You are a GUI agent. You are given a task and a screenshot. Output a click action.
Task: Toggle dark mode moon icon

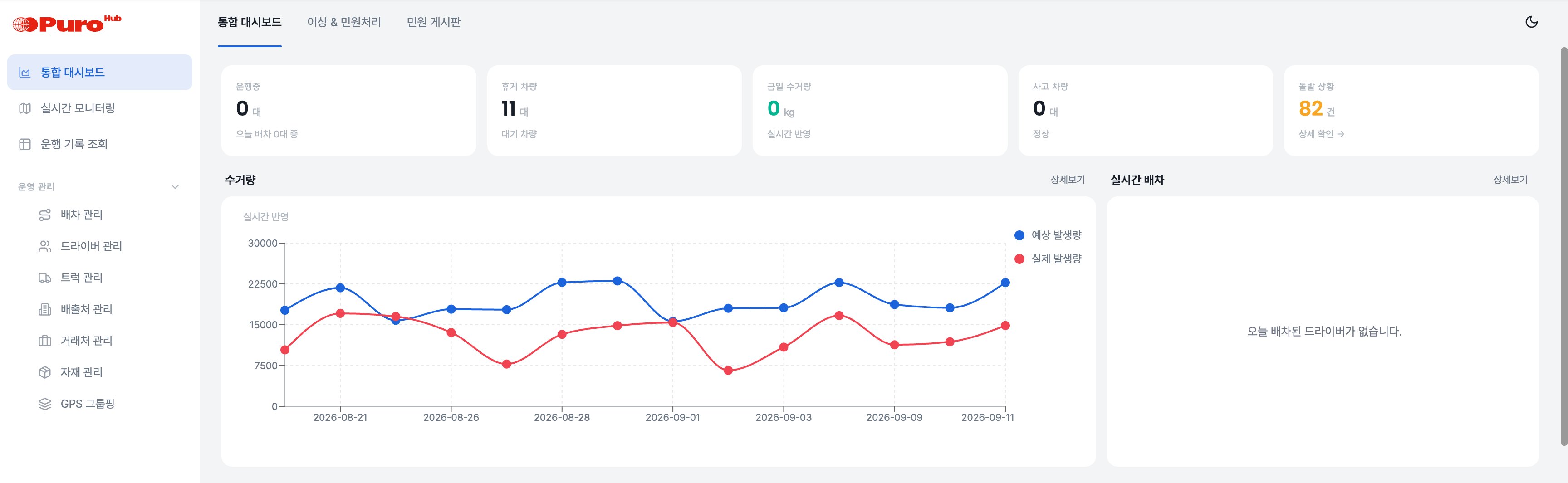1532,22
